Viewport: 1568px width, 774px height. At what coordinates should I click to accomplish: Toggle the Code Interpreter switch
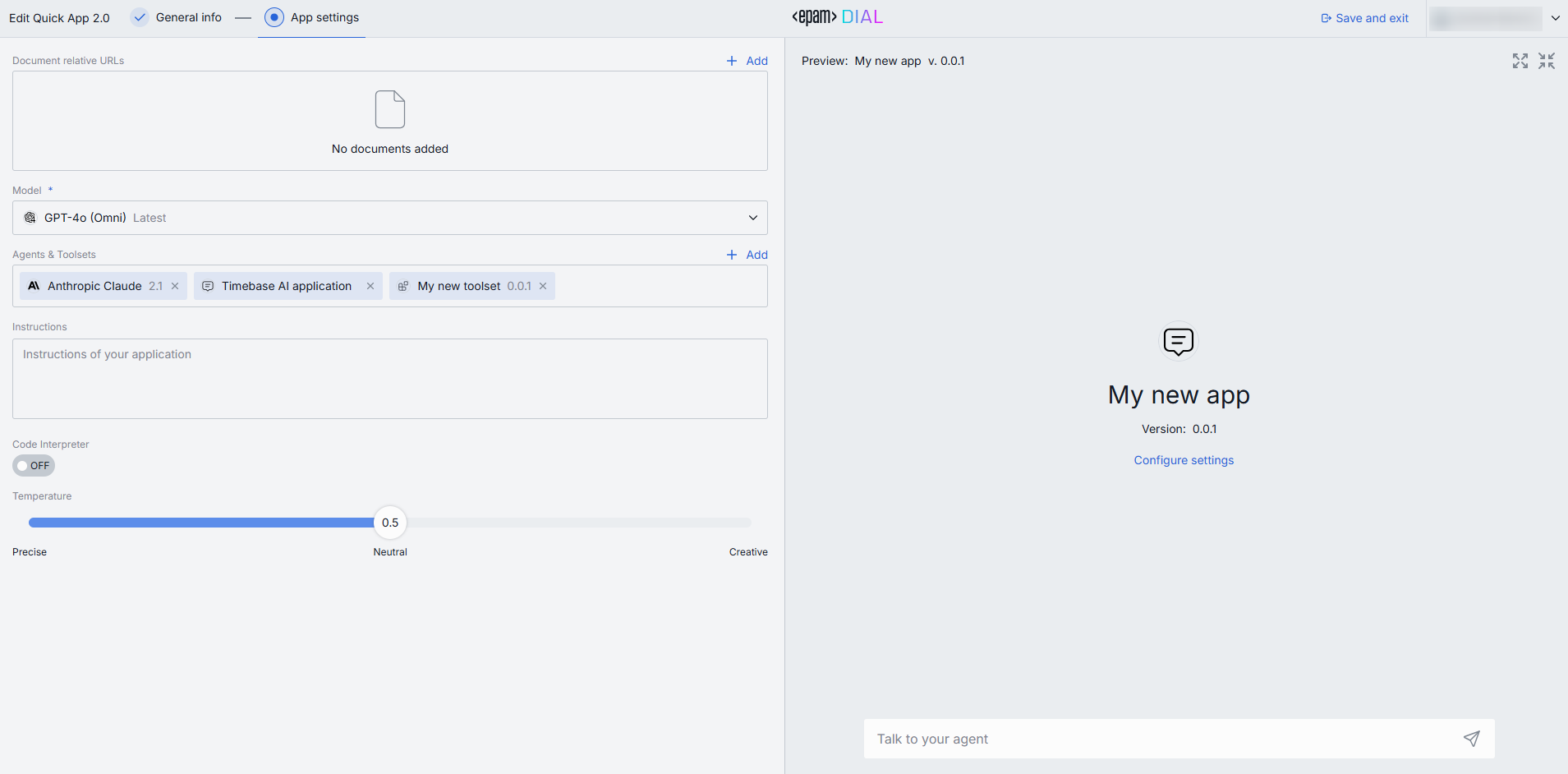tap(34, 466)
